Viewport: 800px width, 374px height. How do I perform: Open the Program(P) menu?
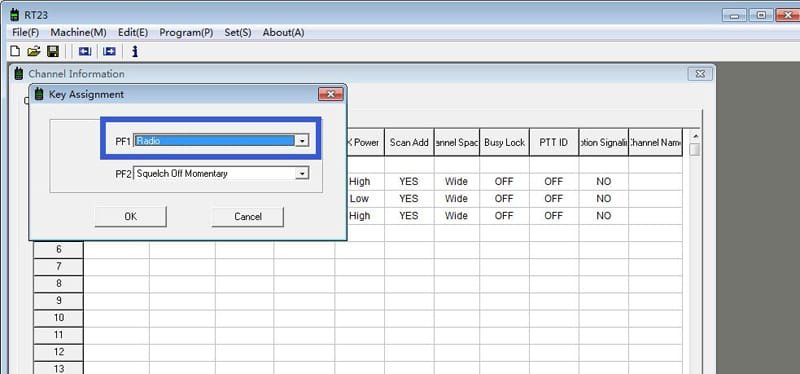coord(186,33)
